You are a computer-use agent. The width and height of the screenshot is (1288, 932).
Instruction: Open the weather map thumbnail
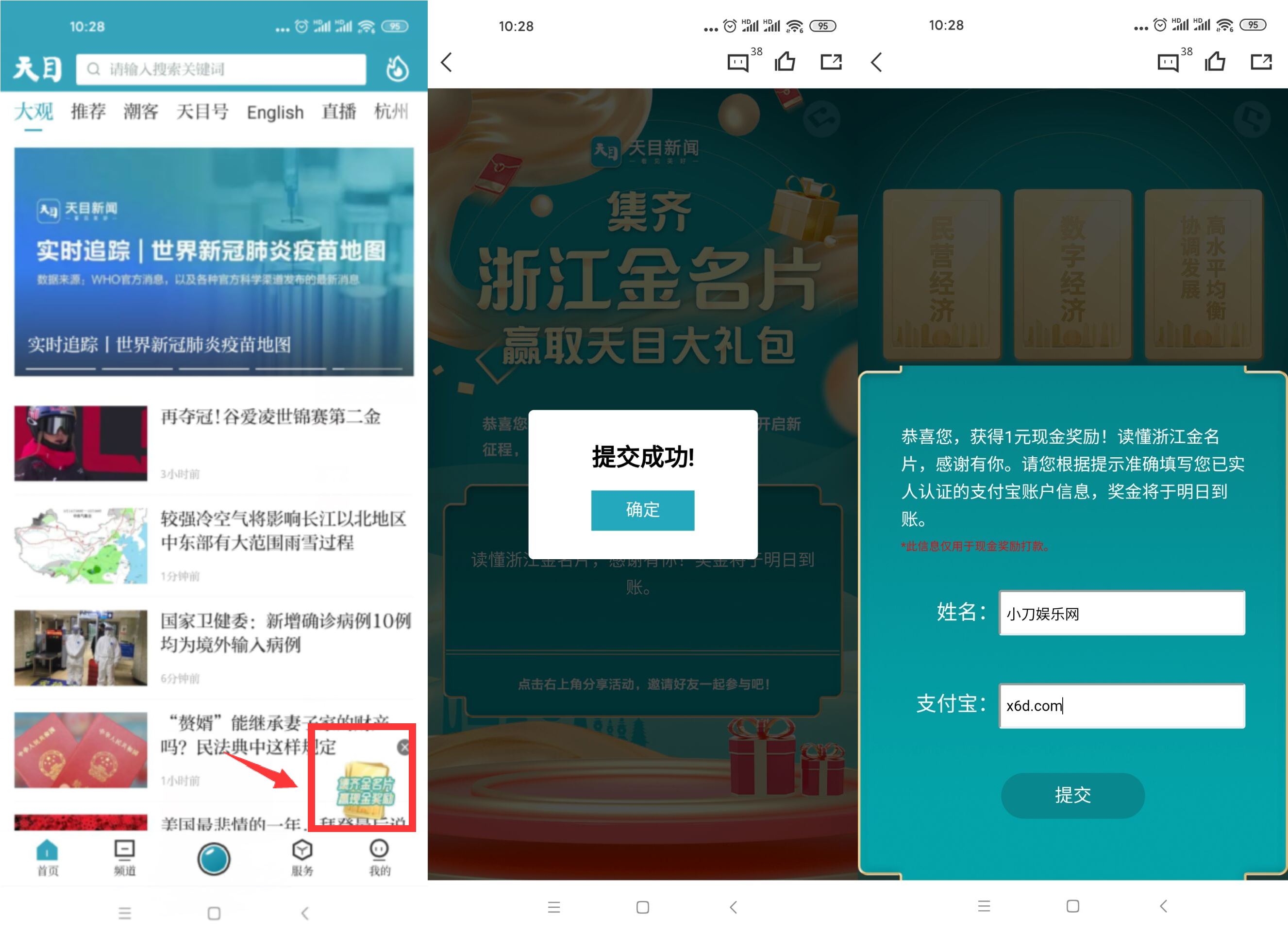tap(81, 545)
